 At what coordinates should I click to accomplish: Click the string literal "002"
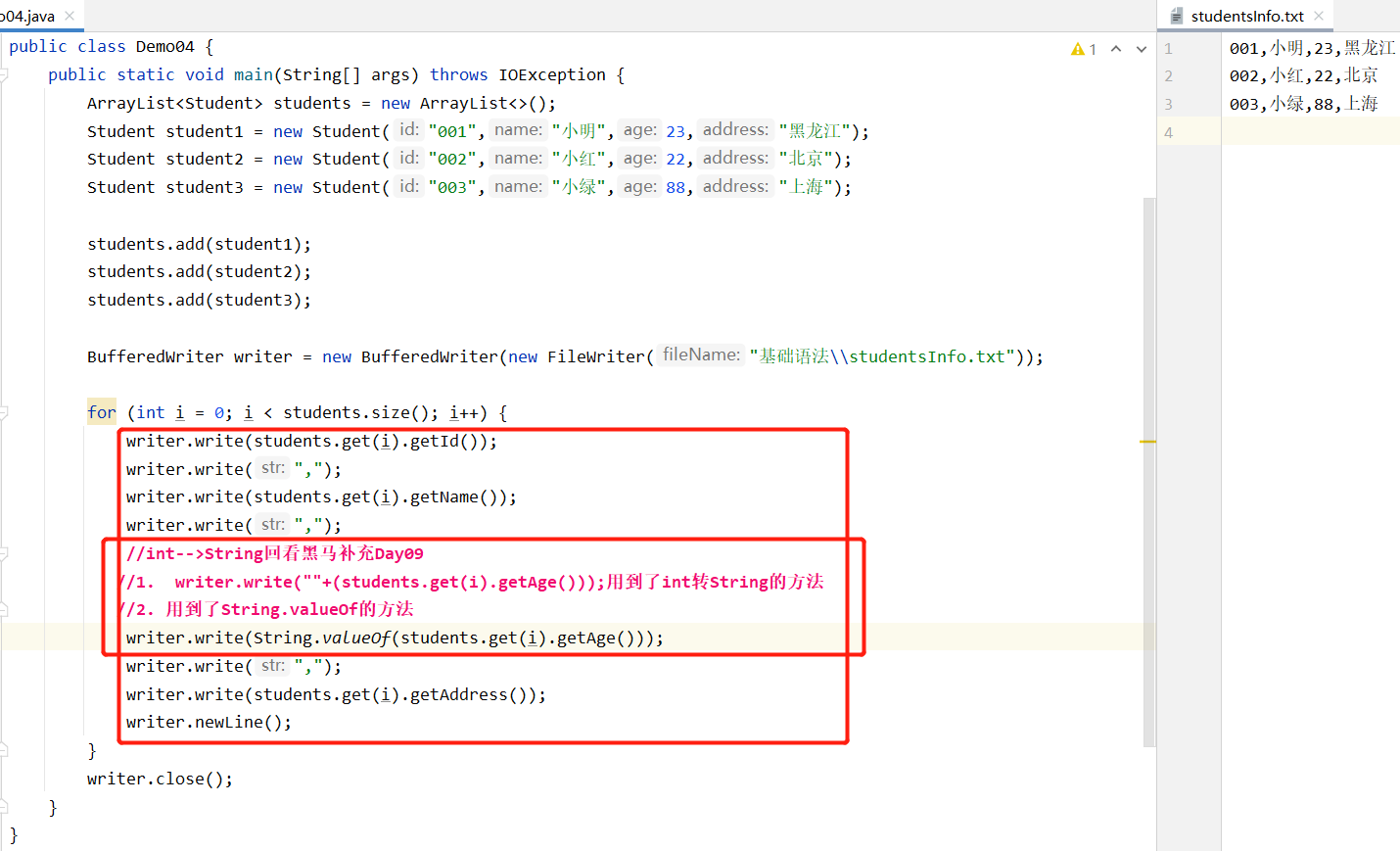(x=453, y=159)
